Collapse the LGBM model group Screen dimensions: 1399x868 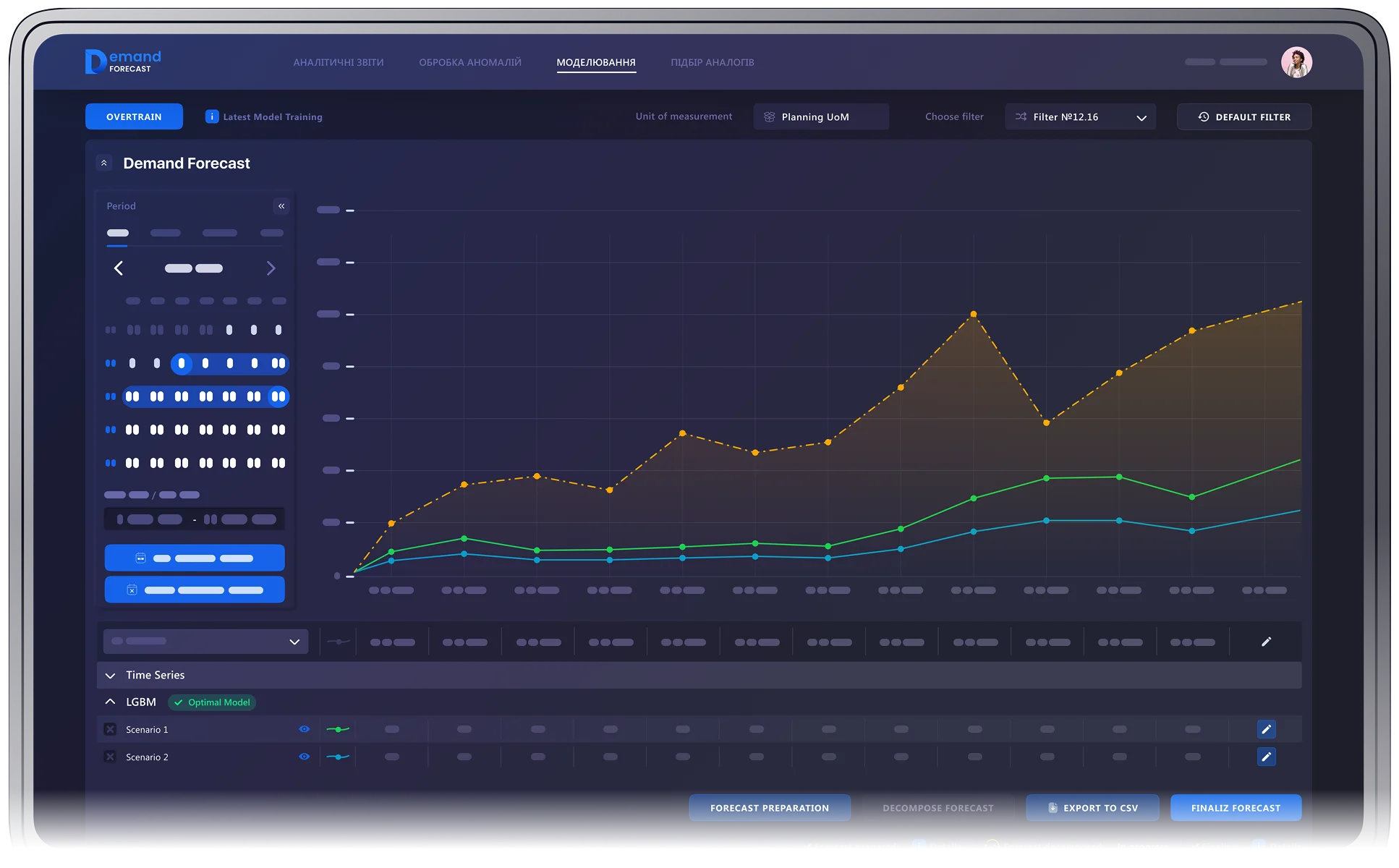coord(111,702)
